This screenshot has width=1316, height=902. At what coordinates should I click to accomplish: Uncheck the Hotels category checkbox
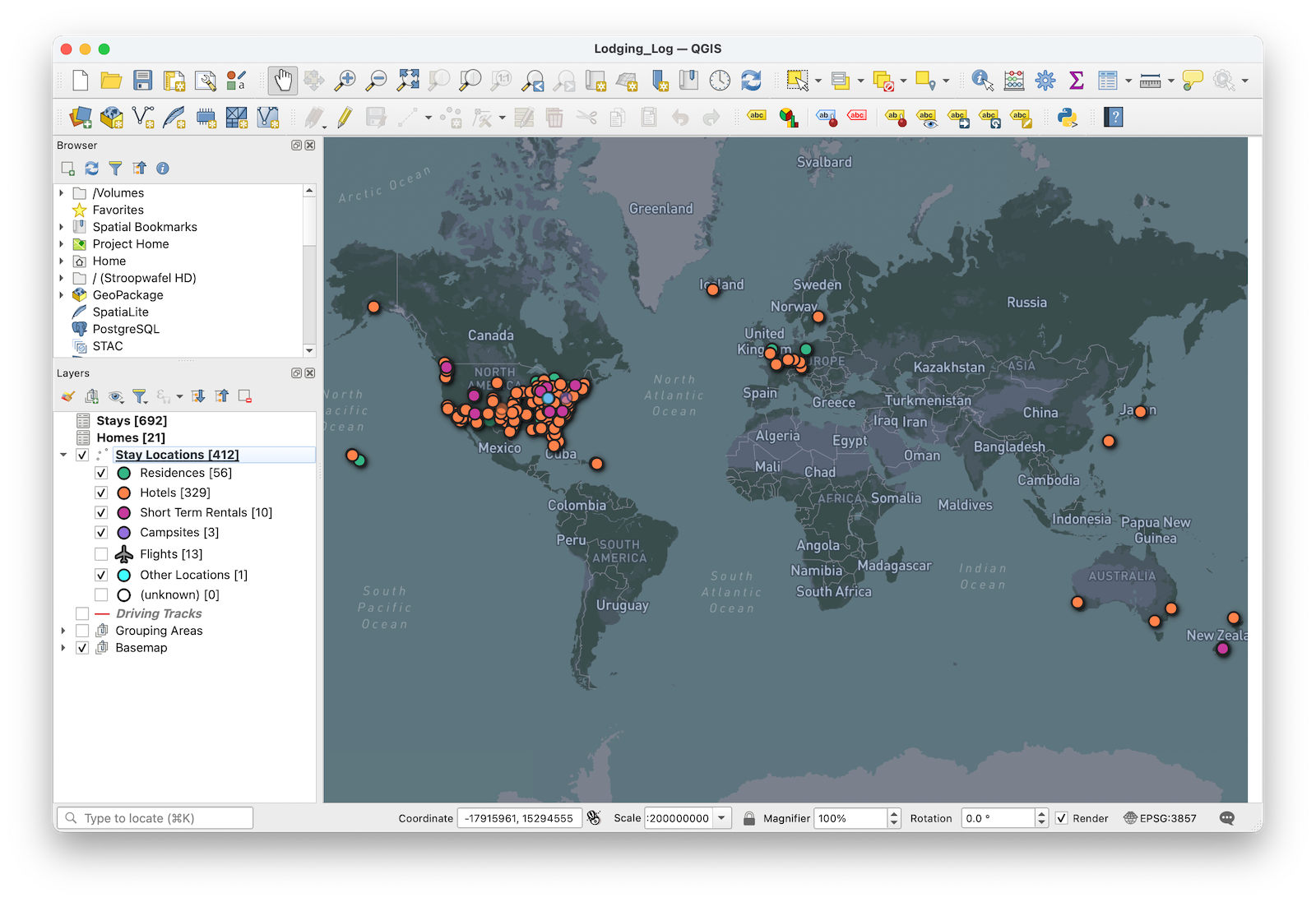pos(101,493)
